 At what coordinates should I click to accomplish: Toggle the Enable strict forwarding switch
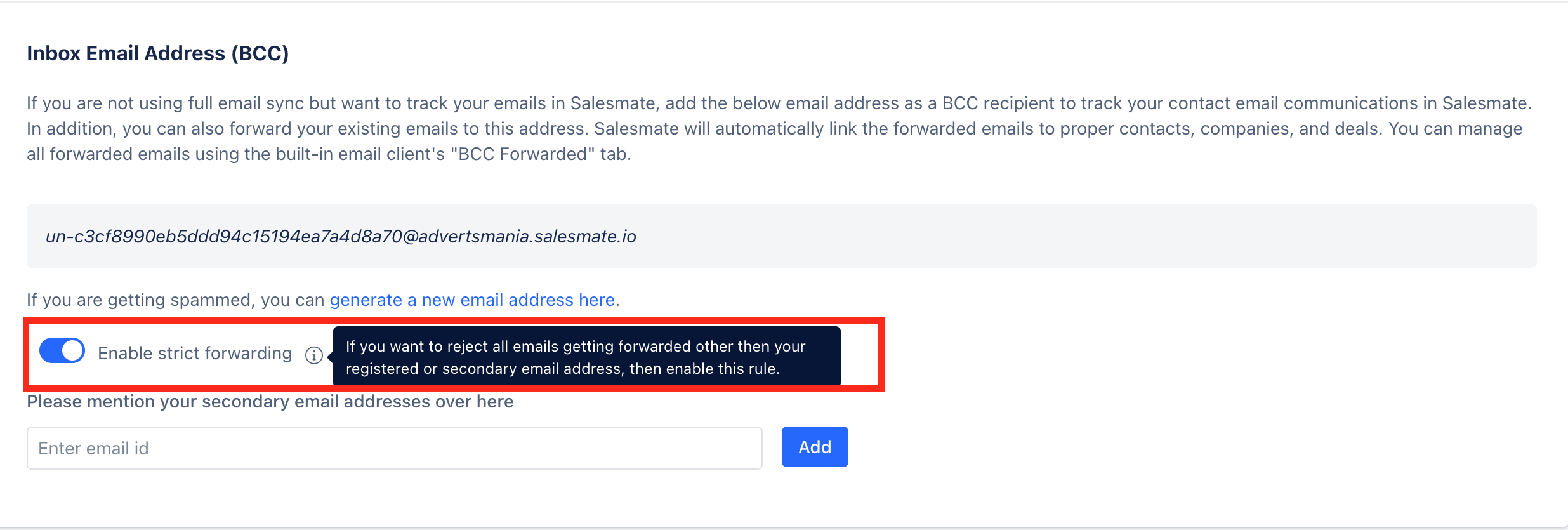tap(62, 351)
